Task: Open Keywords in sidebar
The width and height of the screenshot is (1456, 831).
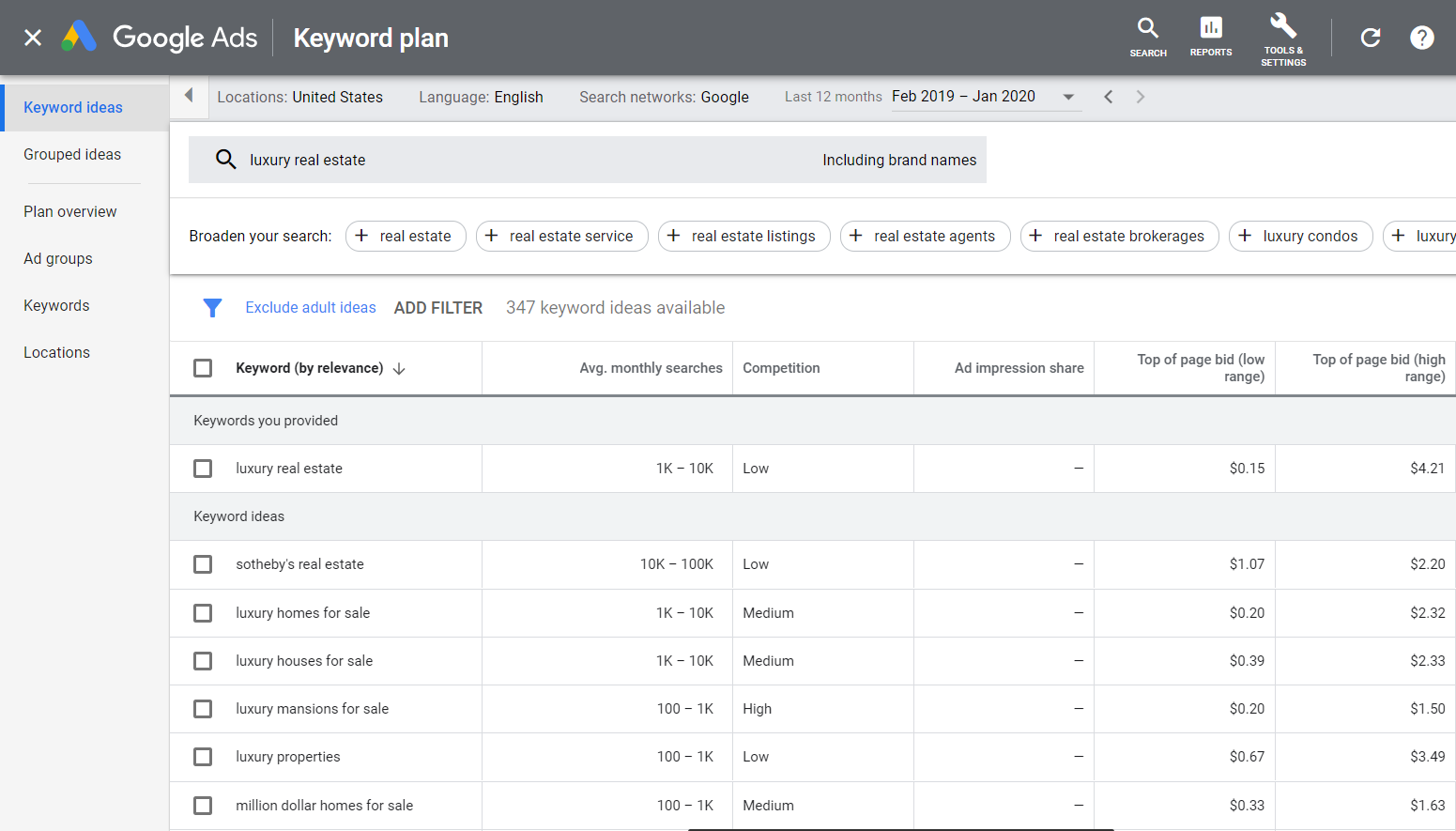Action: 56,305
